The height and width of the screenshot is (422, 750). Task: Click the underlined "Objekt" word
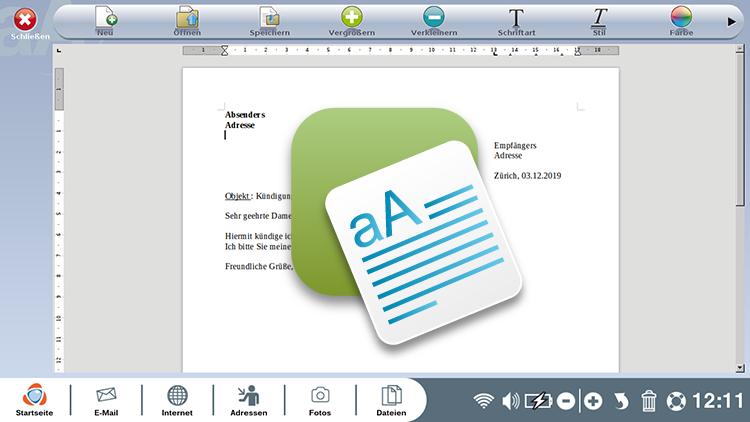(237, 196)
